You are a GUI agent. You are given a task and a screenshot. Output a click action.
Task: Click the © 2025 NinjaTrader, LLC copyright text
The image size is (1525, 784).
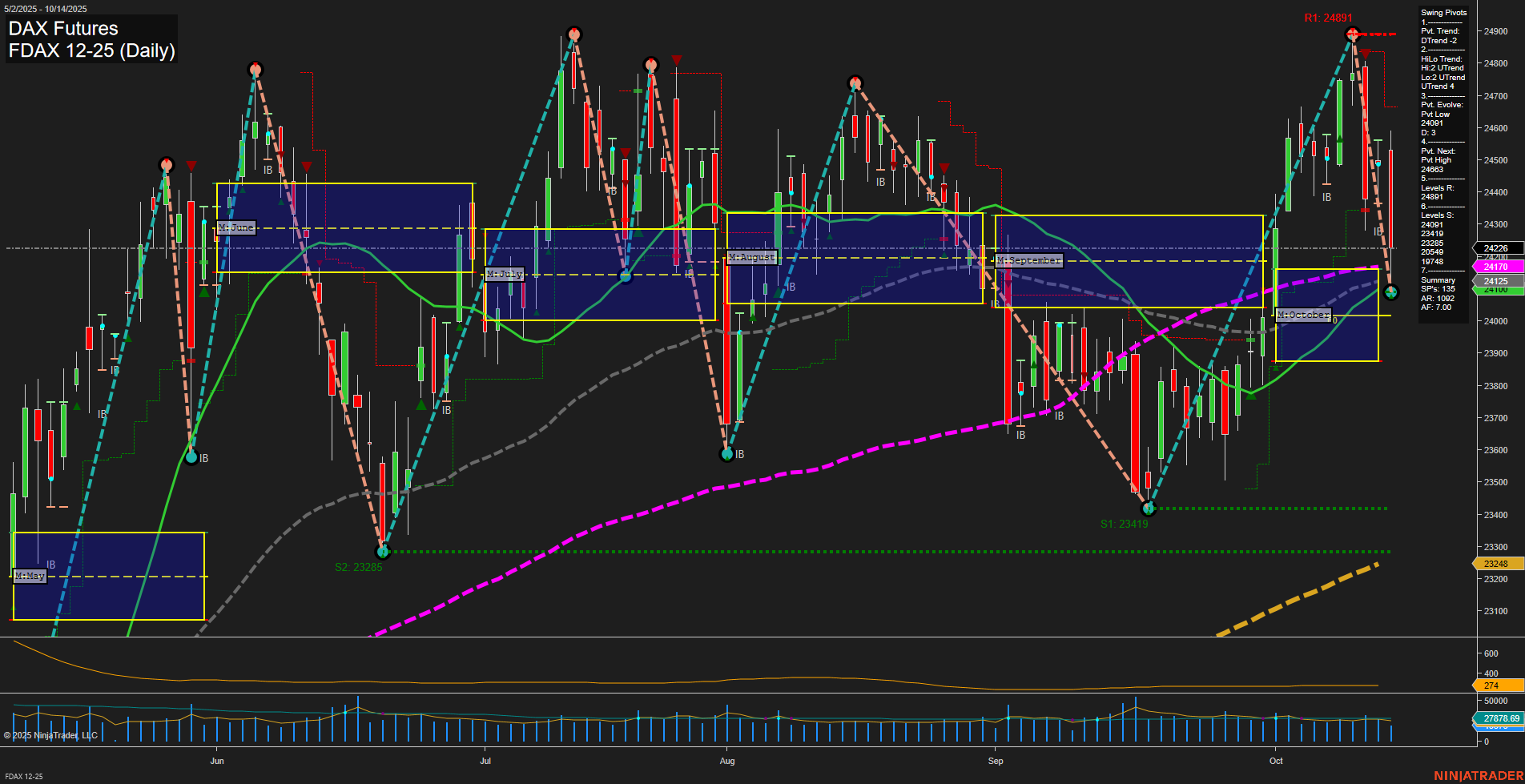click(x=52, y=734)
